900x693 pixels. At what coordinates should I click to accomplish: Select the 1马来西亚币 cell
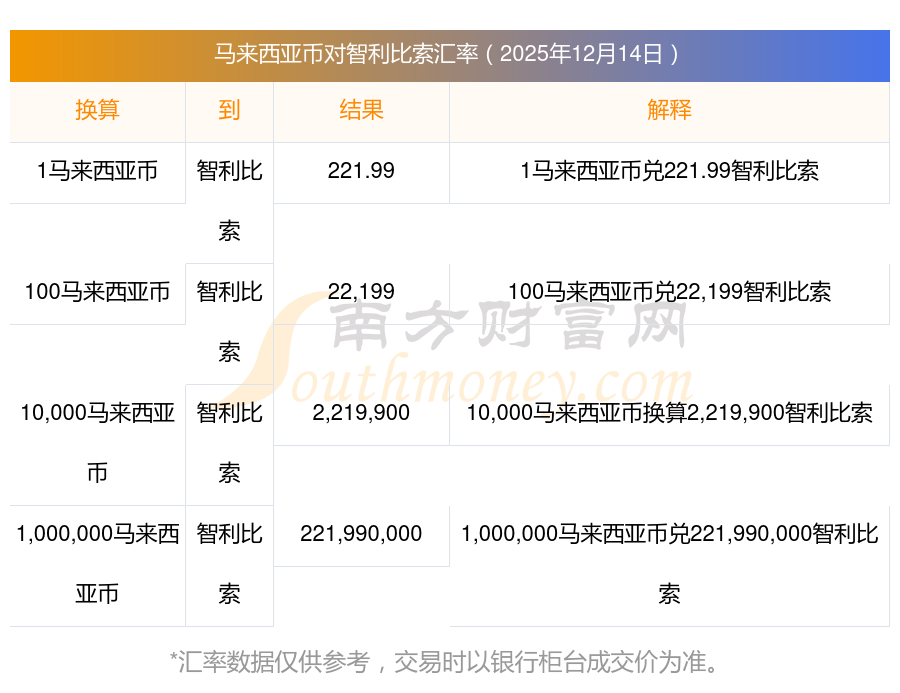pyautogui.click(x=97, y=171)
